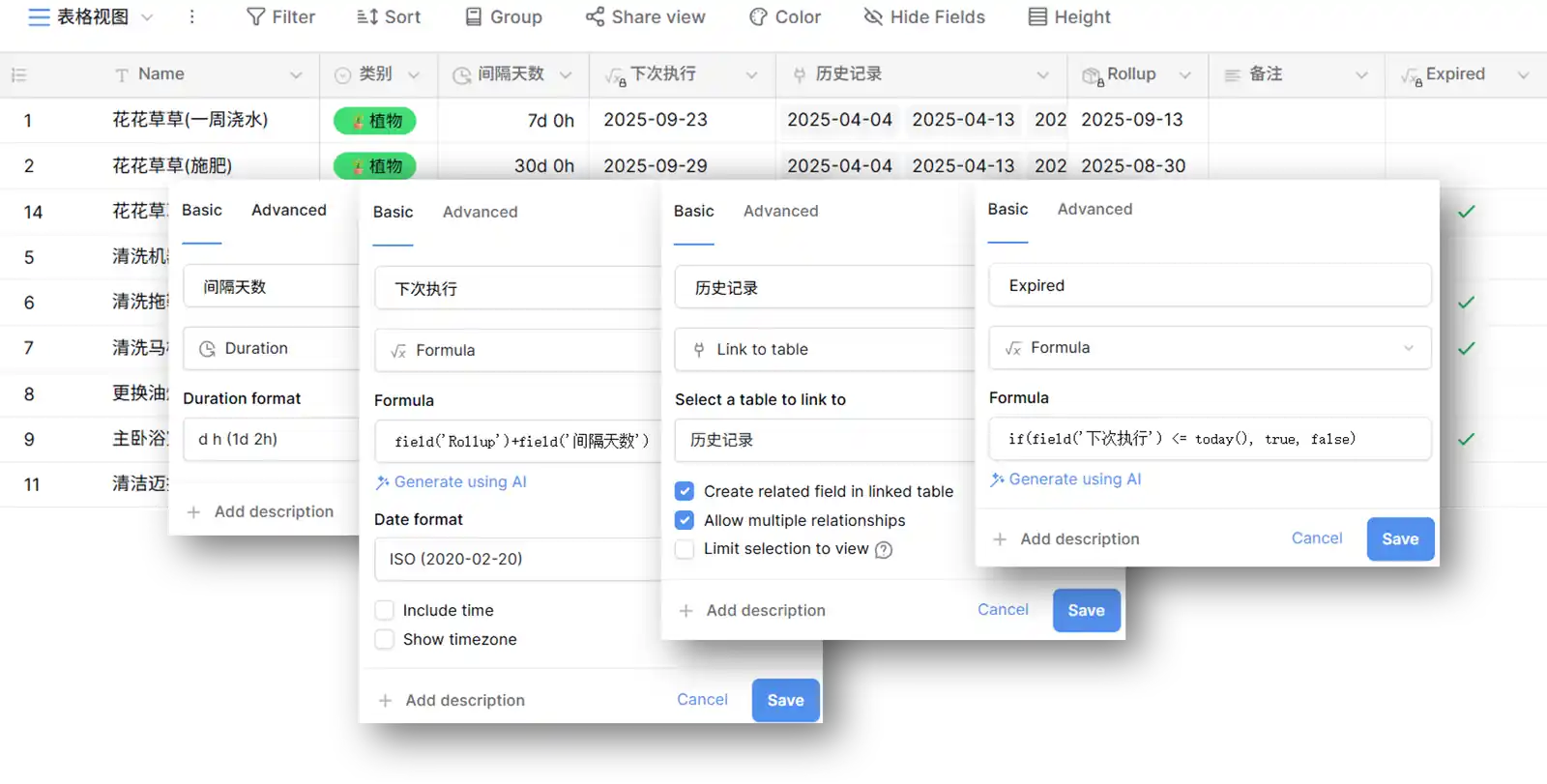
Task: Enable the Include time checkbox
Action: point(385,610)
